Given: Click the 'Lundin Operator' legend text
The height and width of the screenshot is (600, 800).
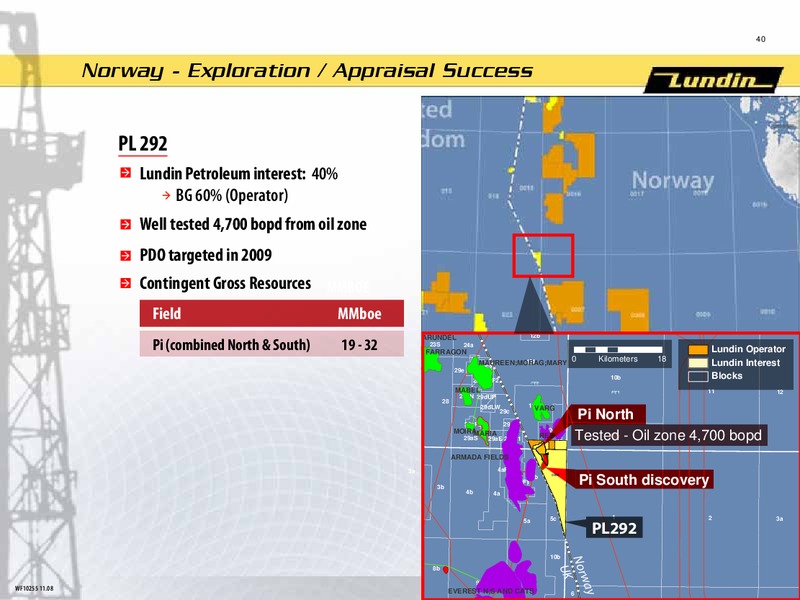Looking at the screenshot, I should (748, 349).
